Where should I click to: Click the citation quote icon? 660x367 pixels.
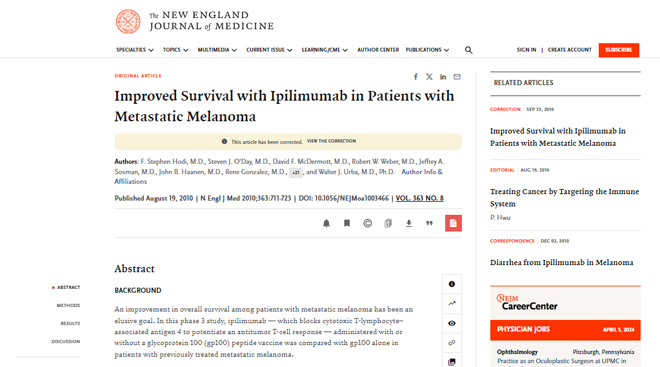(x=429, y=223)
